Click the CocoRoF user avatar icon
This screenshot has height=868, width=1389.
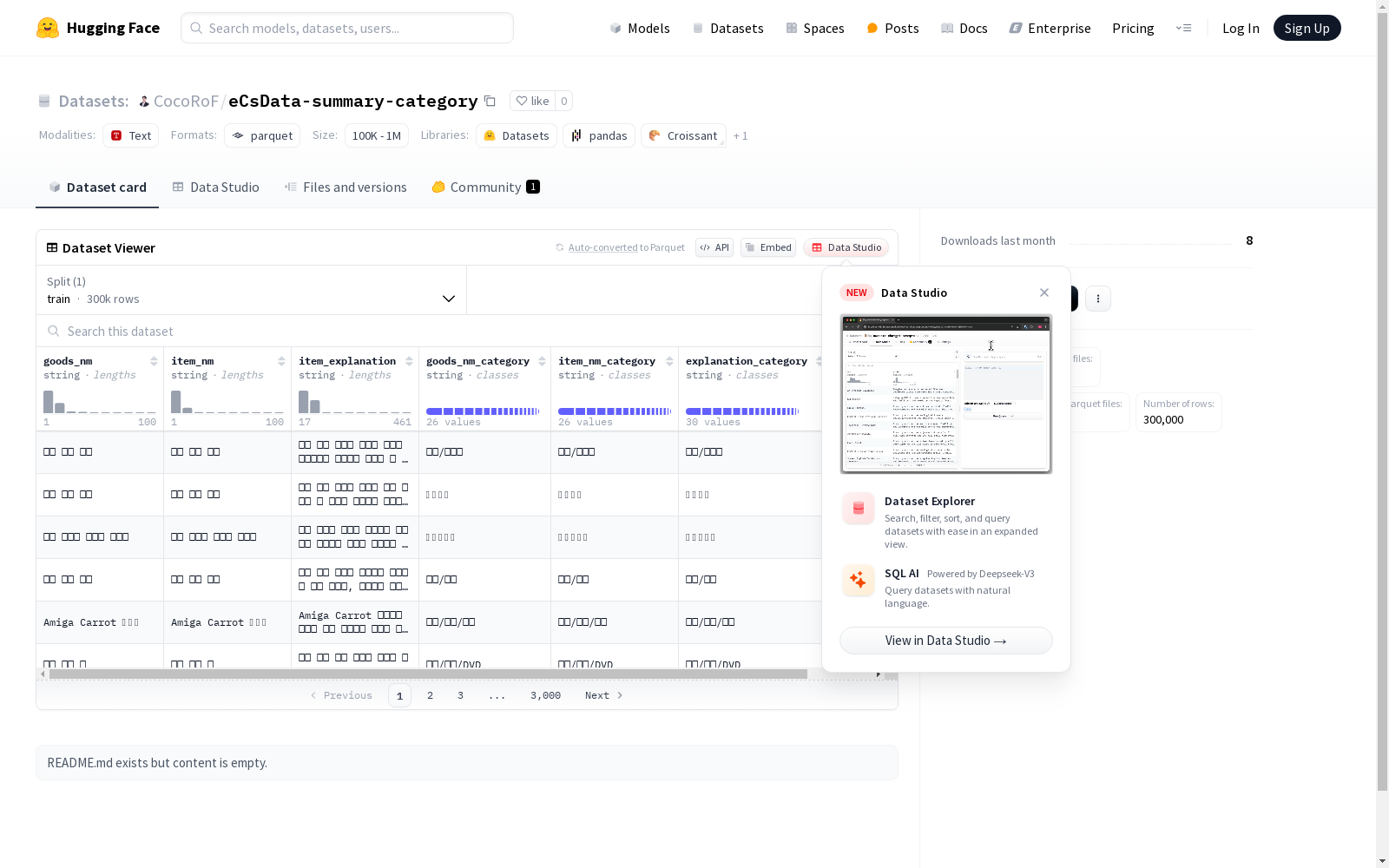coord(144,102)
